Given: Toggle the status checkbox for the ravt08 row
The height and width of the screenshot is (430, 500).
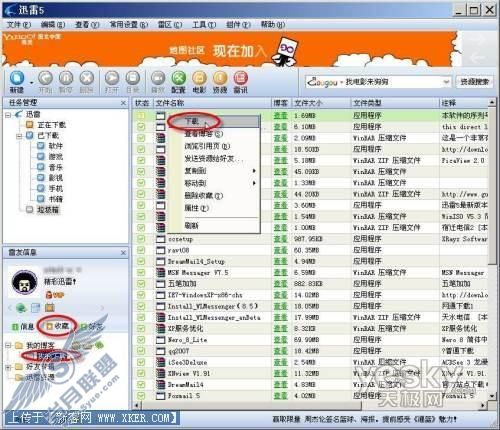Looking at the screenshot, I should [141, 250].
